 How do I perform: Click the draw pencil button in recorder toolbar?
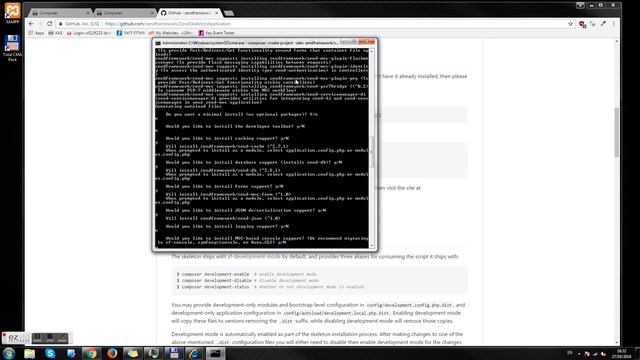pyautogui.click(x=62, y=338)
